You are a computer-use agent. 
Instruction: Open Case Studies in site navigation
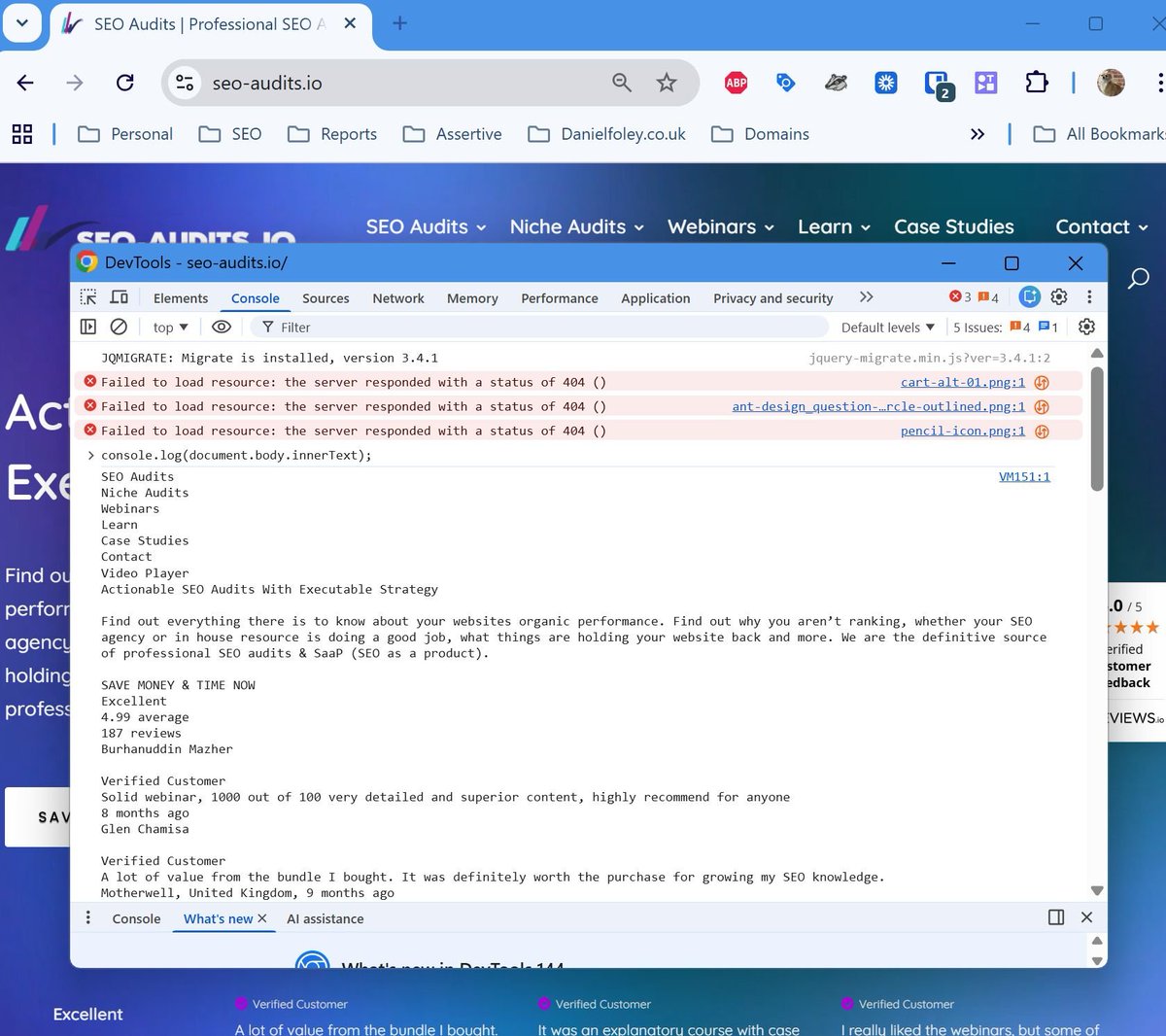coord(954,226)
